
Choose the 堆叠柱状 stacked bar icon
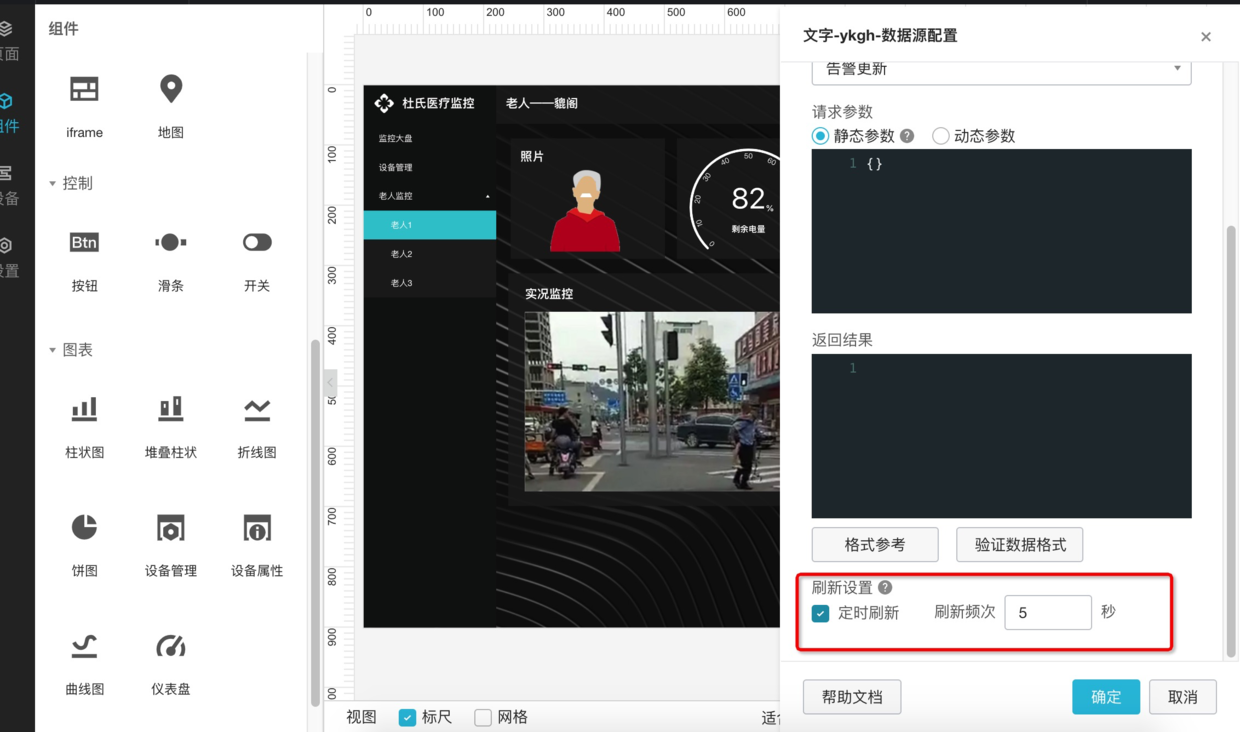click(171, 408)
